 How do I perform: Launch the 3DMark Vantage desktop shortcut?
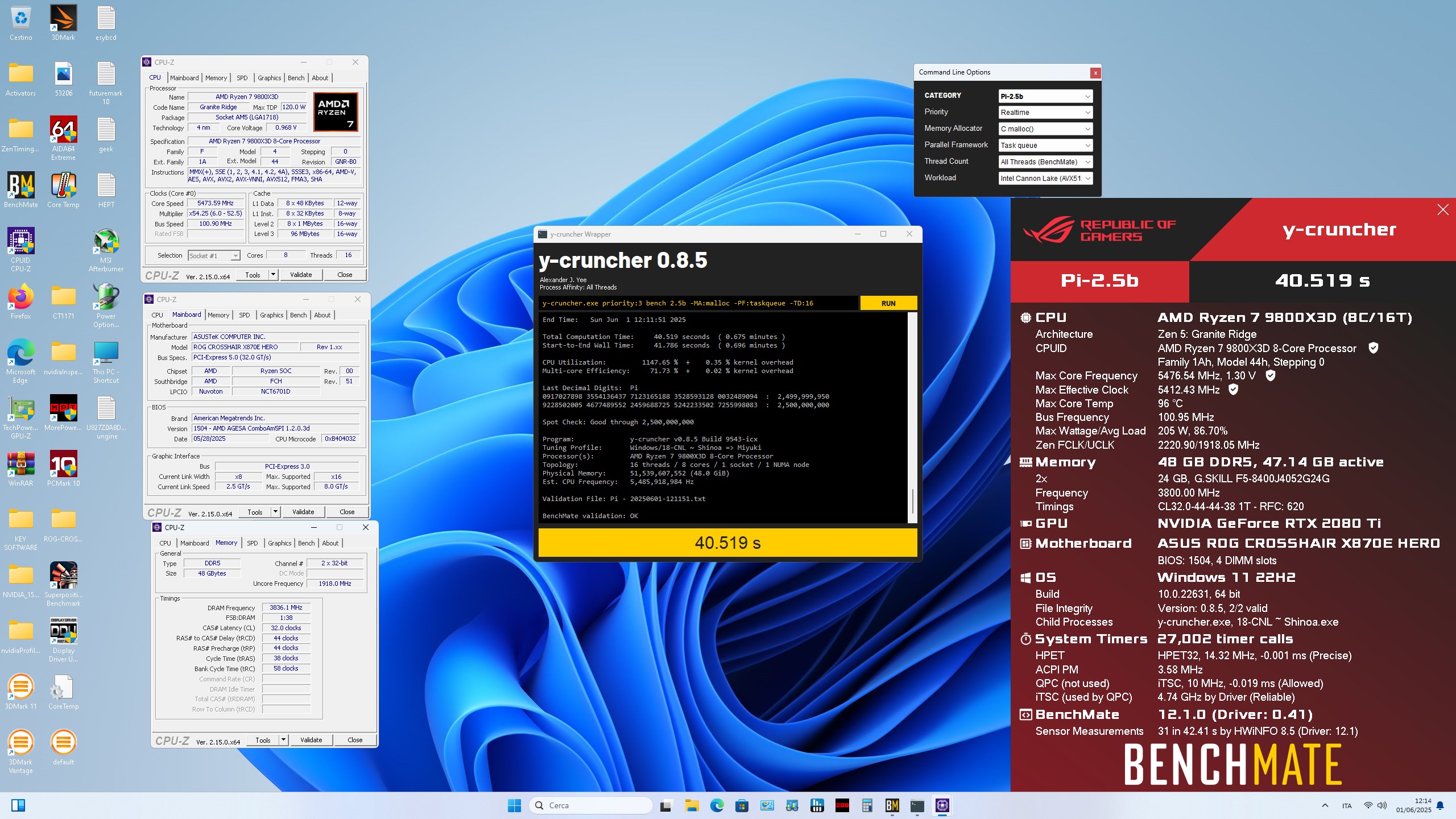tap(20, 751)
